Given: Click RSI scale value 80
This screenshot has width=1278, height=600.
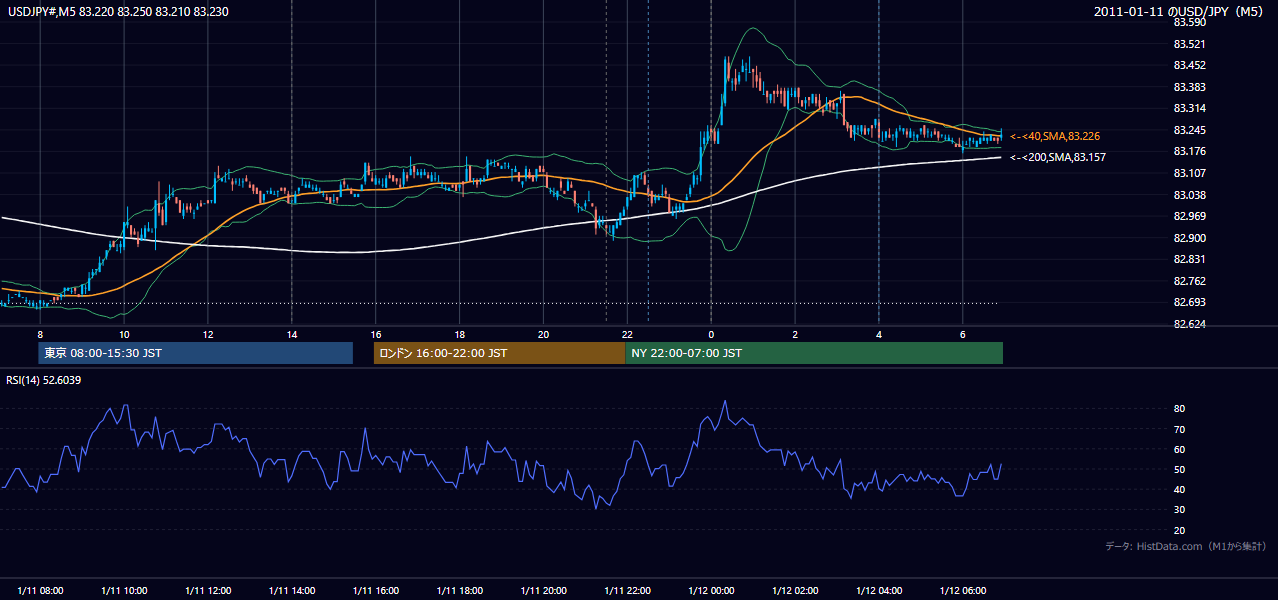Looking at the screenshot, I should point(1179,409).
